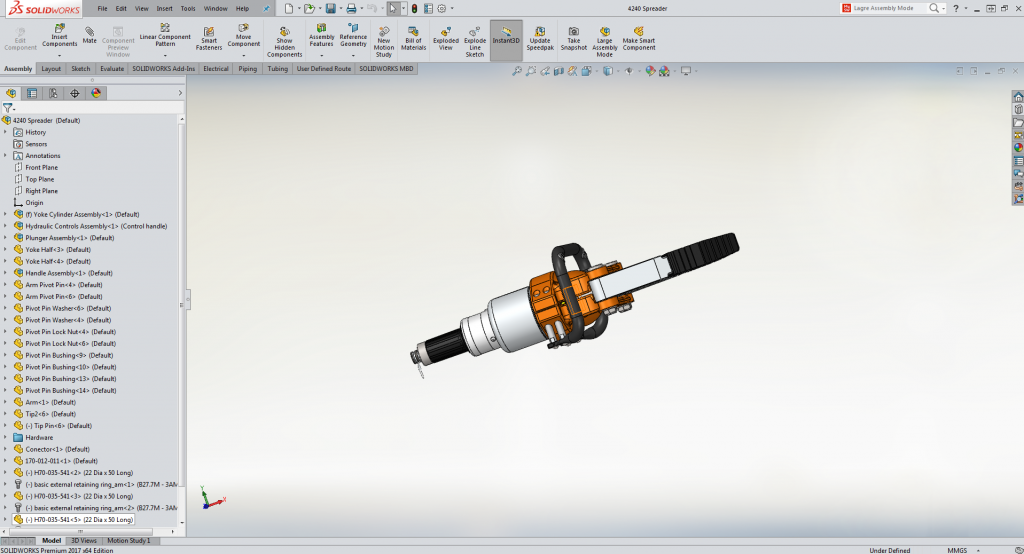Open Insert Components dropdown arrow

pyautogui.click(x=59, y=56)
